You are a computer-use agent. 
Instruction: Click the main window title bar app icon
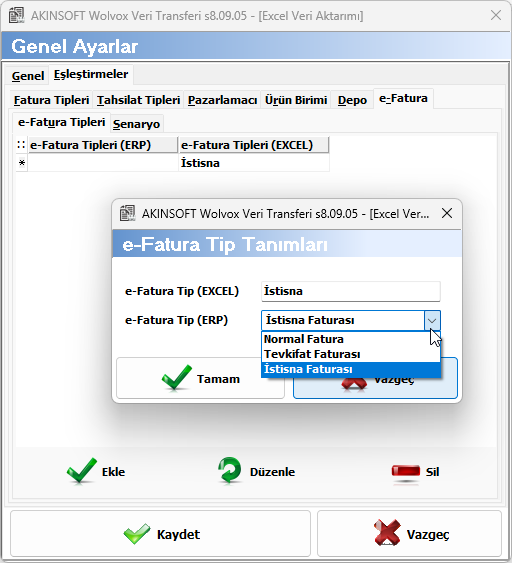pos(17,15)
